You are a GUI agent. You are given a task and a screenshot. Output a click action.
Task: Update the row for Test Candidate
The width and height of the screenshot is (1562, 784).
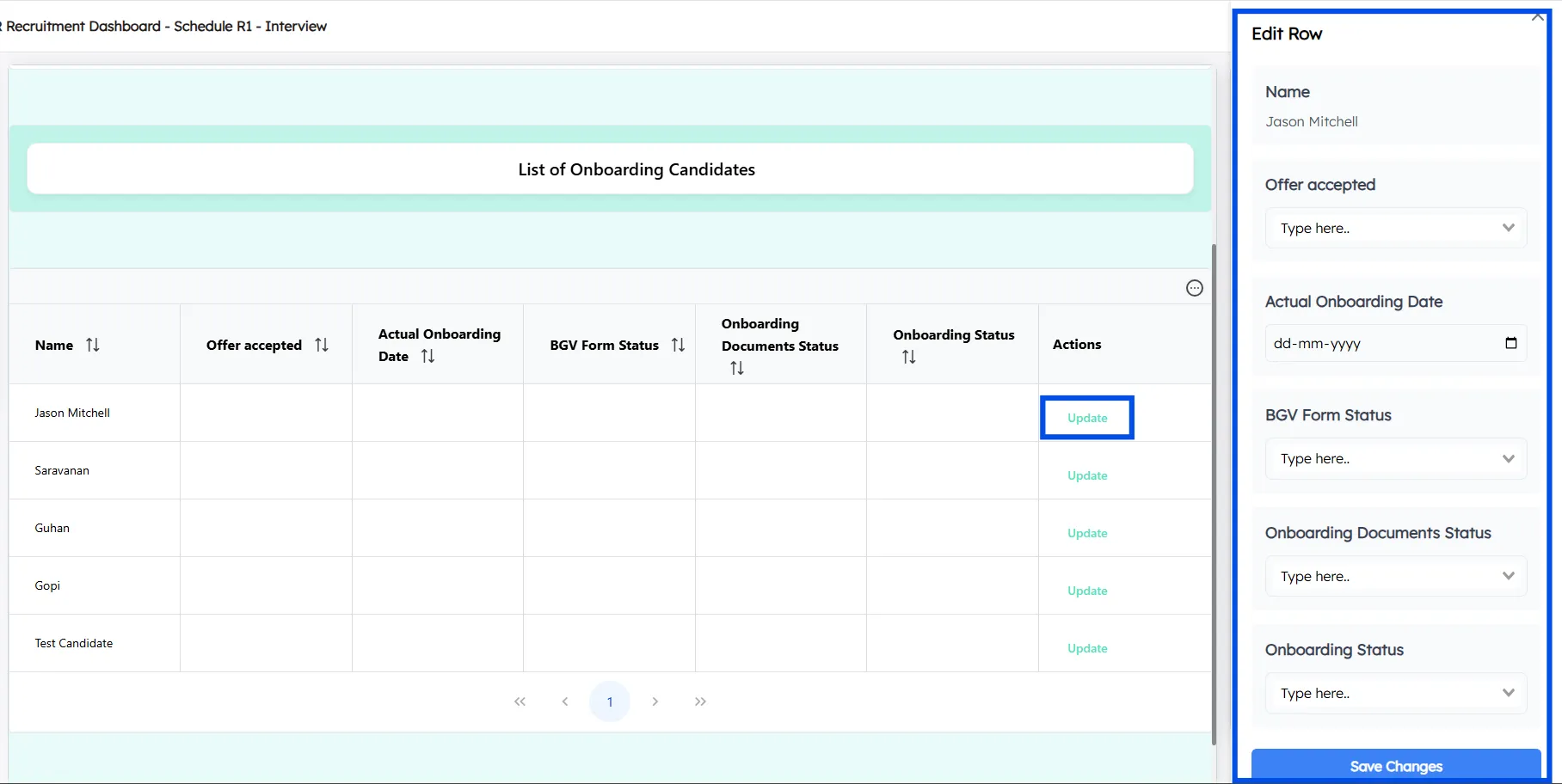1086,647
